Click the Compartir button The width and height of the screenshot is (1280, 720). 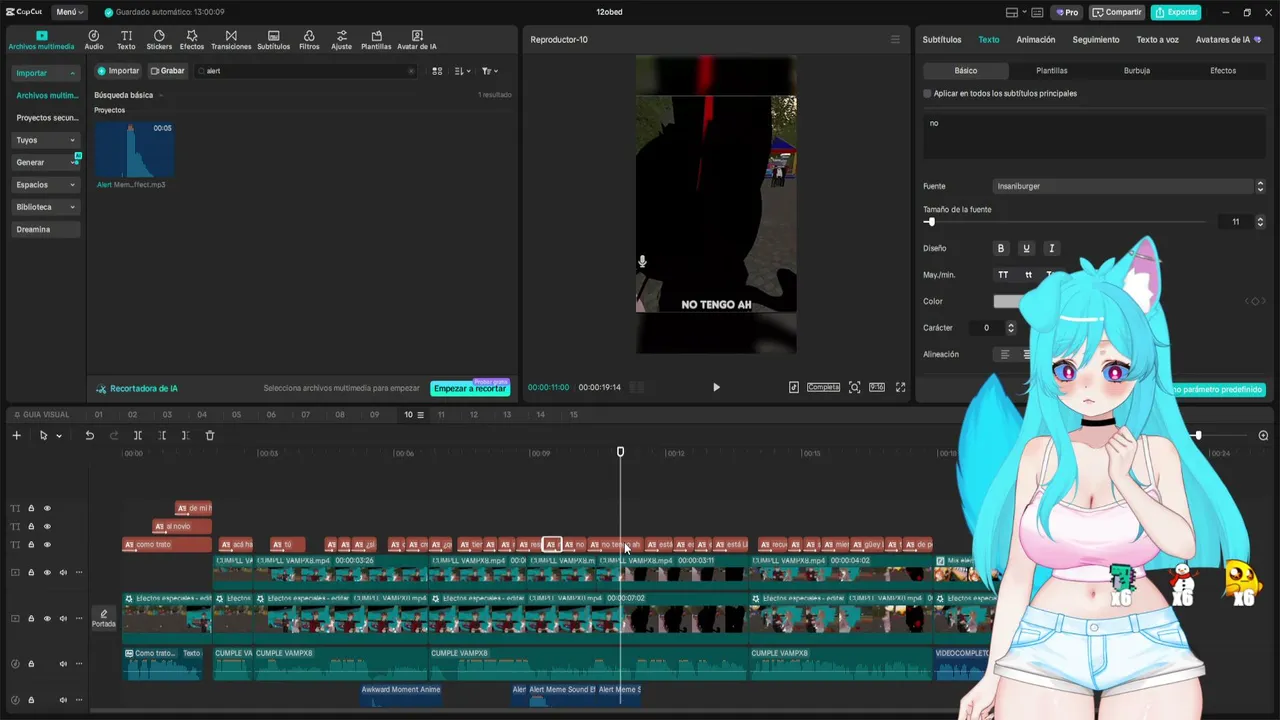coord(1117,12)
